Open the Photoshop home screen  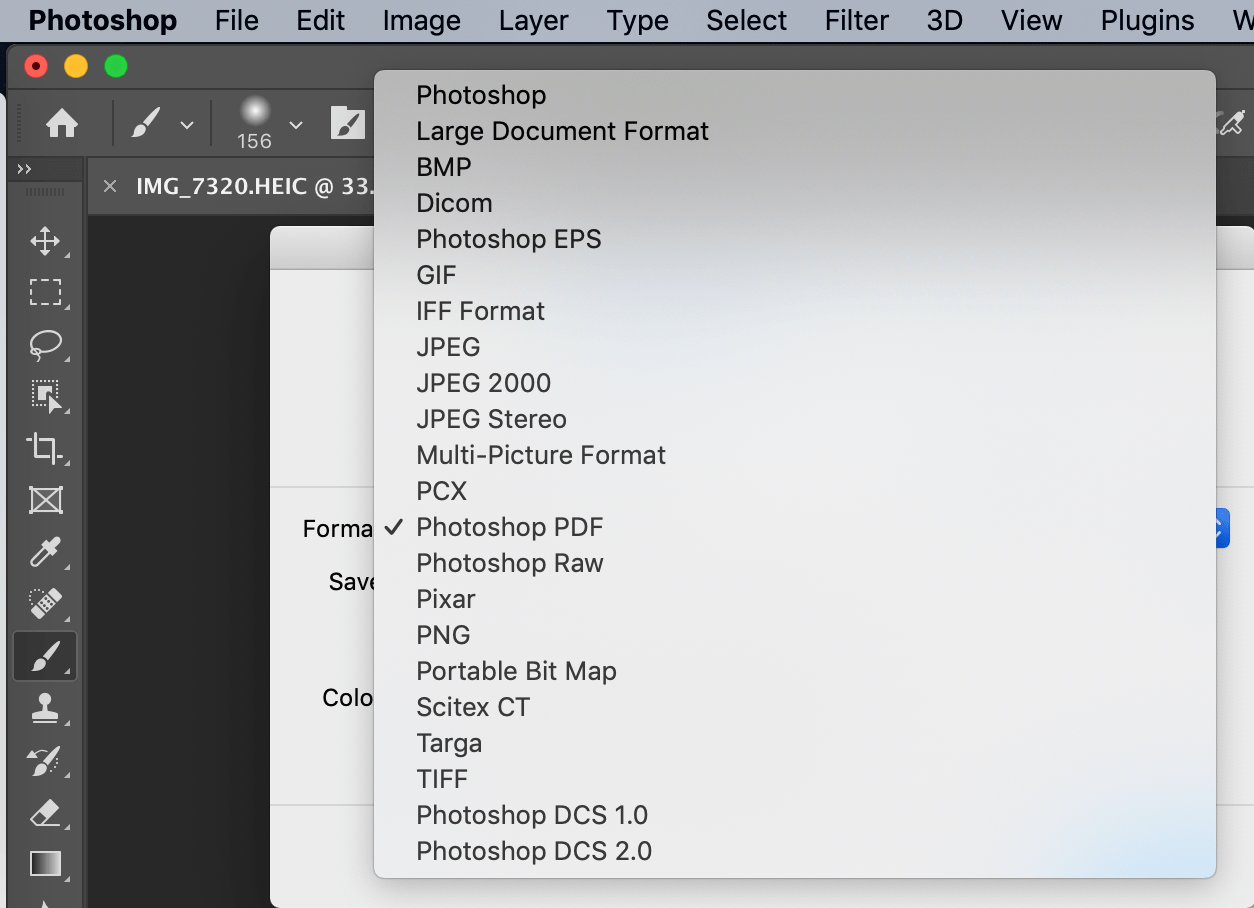pos(62,123)
